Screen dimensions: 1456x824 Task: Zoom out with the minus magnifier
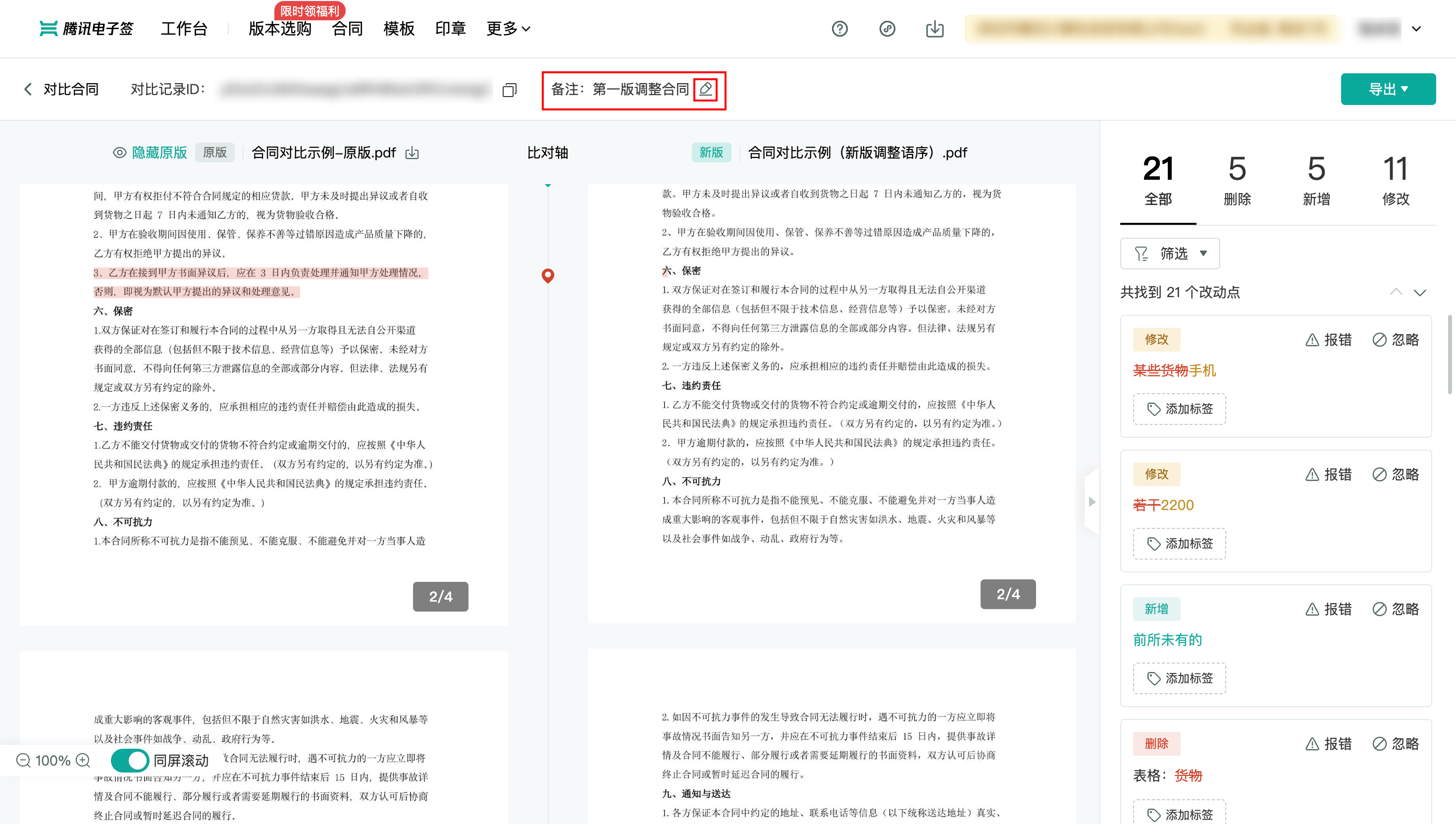click(23, 760)
